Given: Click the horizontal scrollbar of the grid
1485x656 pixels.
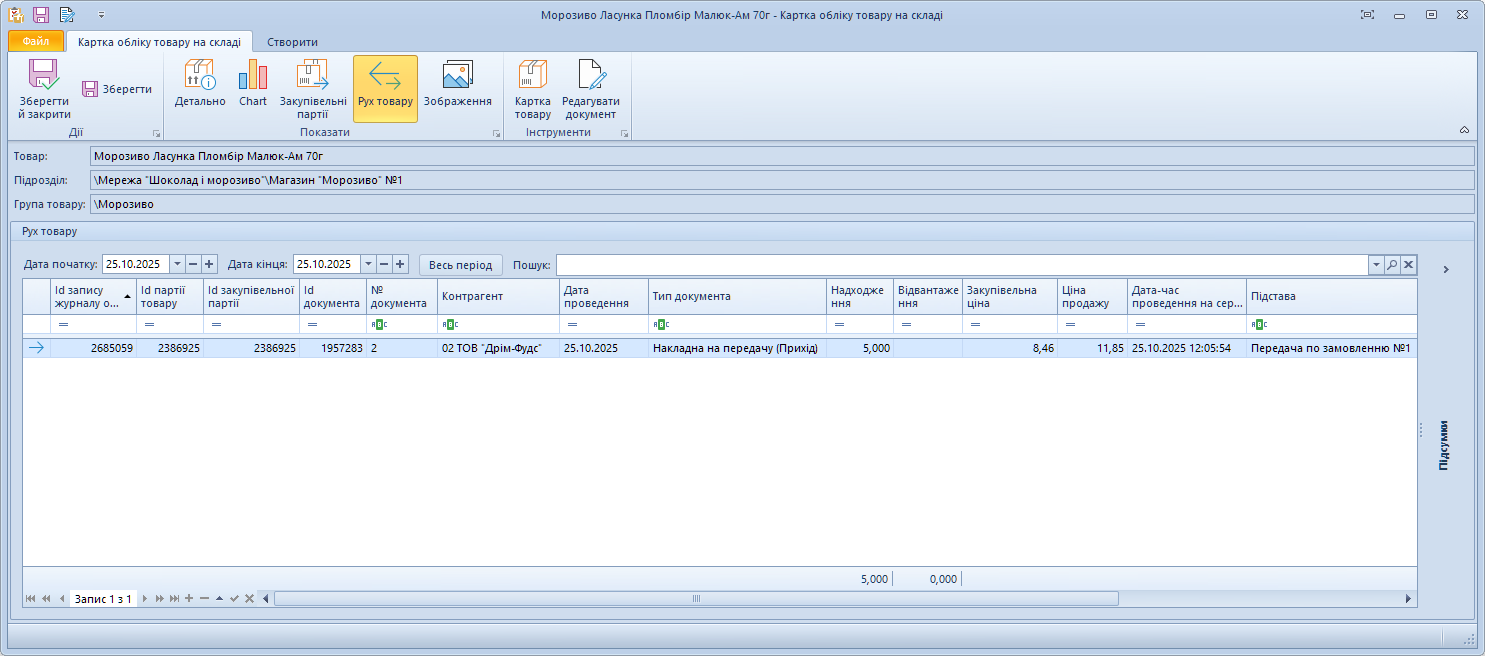Looking at the screenshot, I should (x=695, y=598).
